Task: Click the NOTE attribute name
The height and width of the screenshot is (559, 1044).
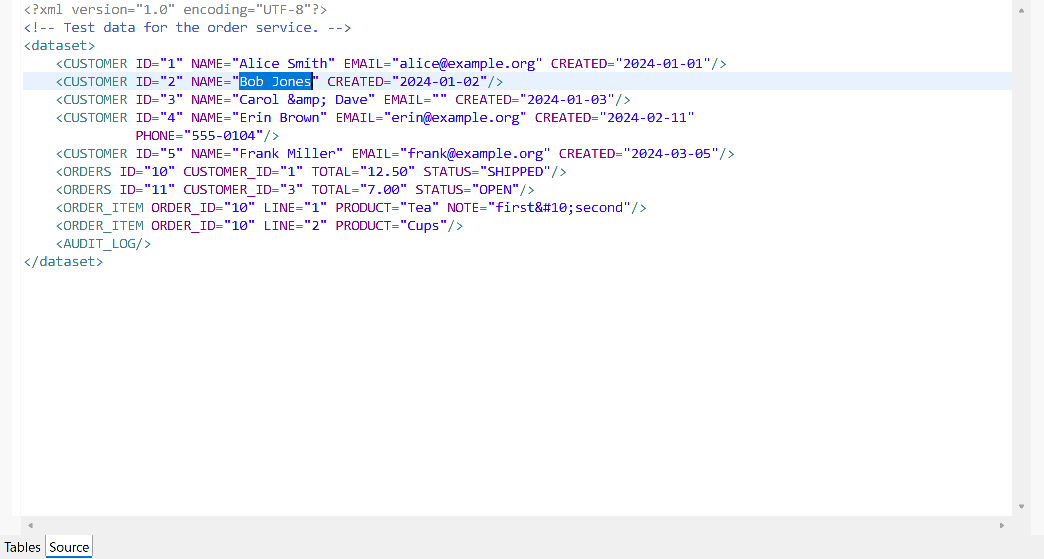Action: coord(463,207)
